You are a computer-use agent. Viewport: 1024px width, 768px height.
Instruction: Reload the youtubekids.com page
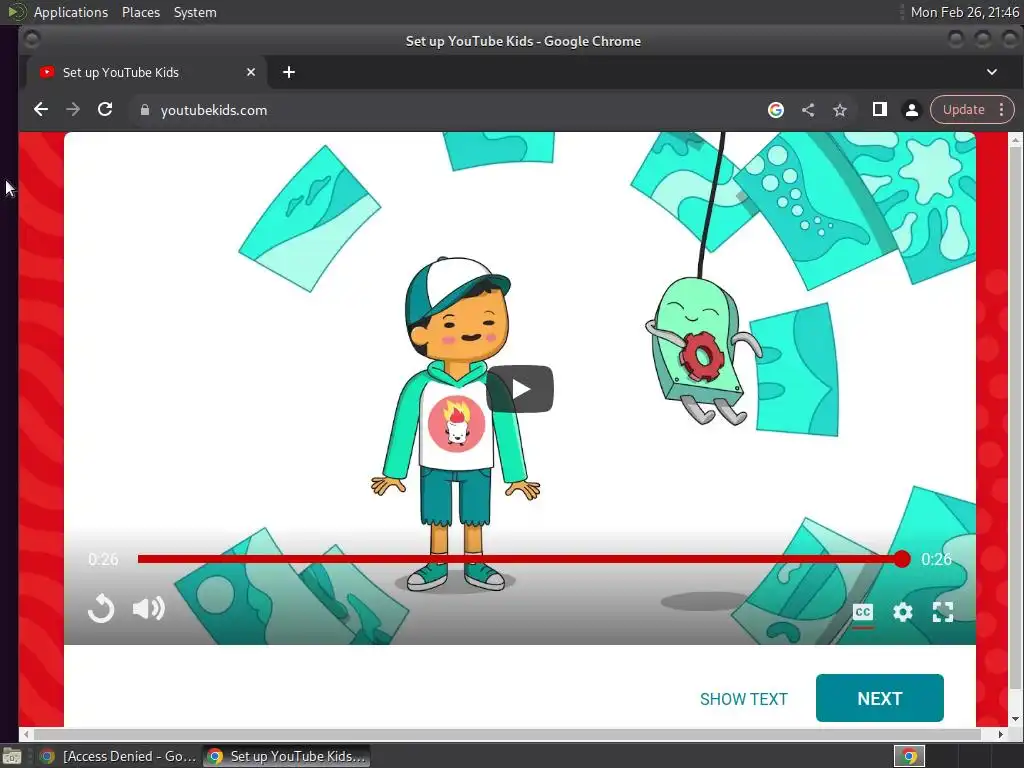(x=105, y=110)
